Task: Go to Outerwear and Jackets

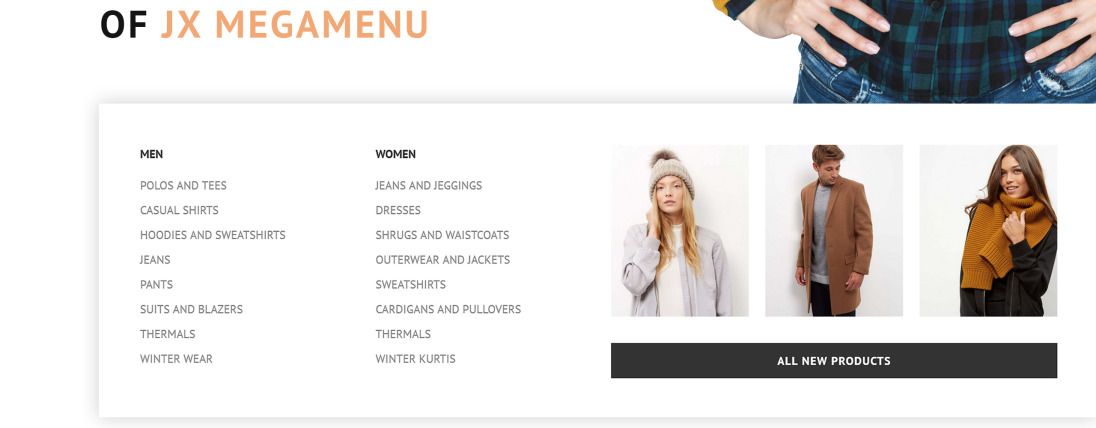Action: coord(442,259)
